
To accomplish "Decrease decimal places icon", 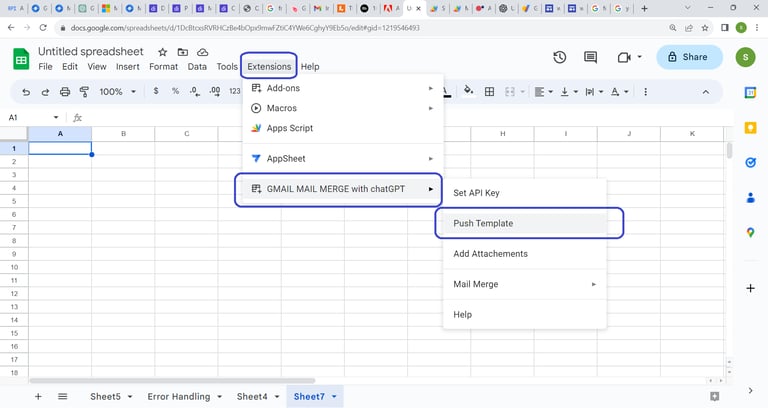I will pos(195,91).
